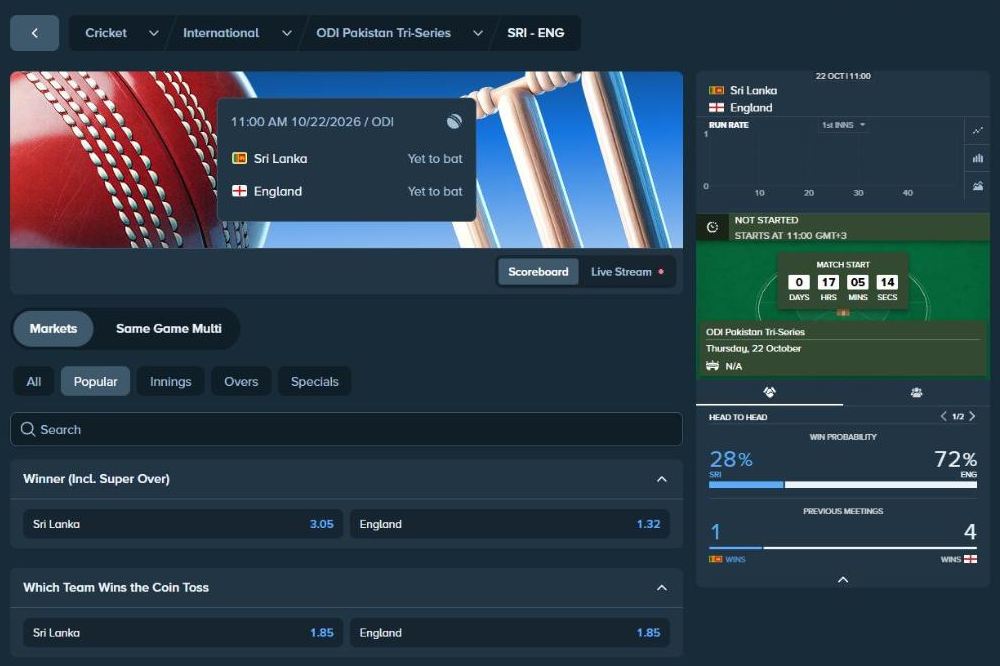
Task: Click the magnifier icon in the search bar
Action: (27, 429)
